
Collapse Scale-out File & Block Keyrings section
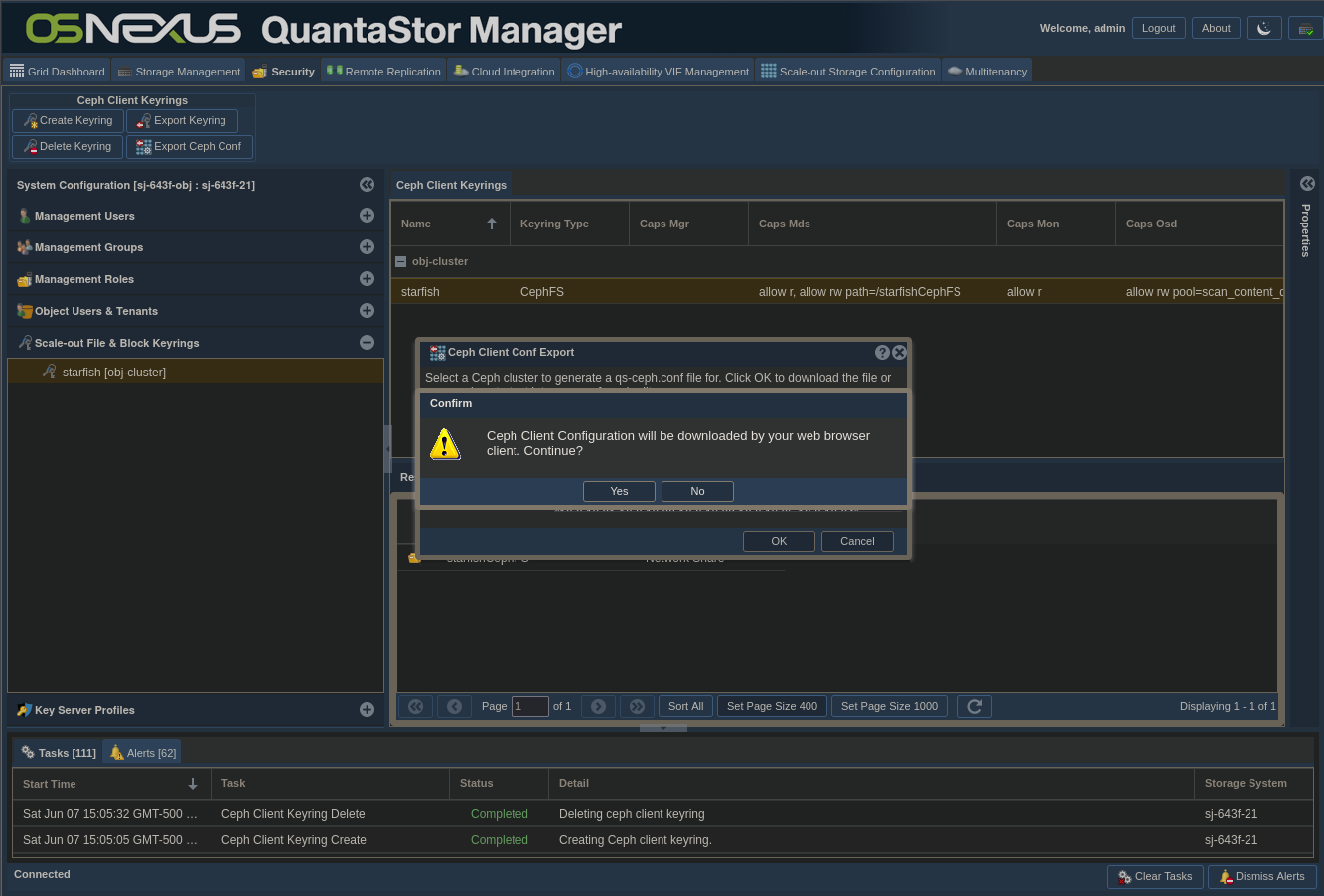(367, 343)
